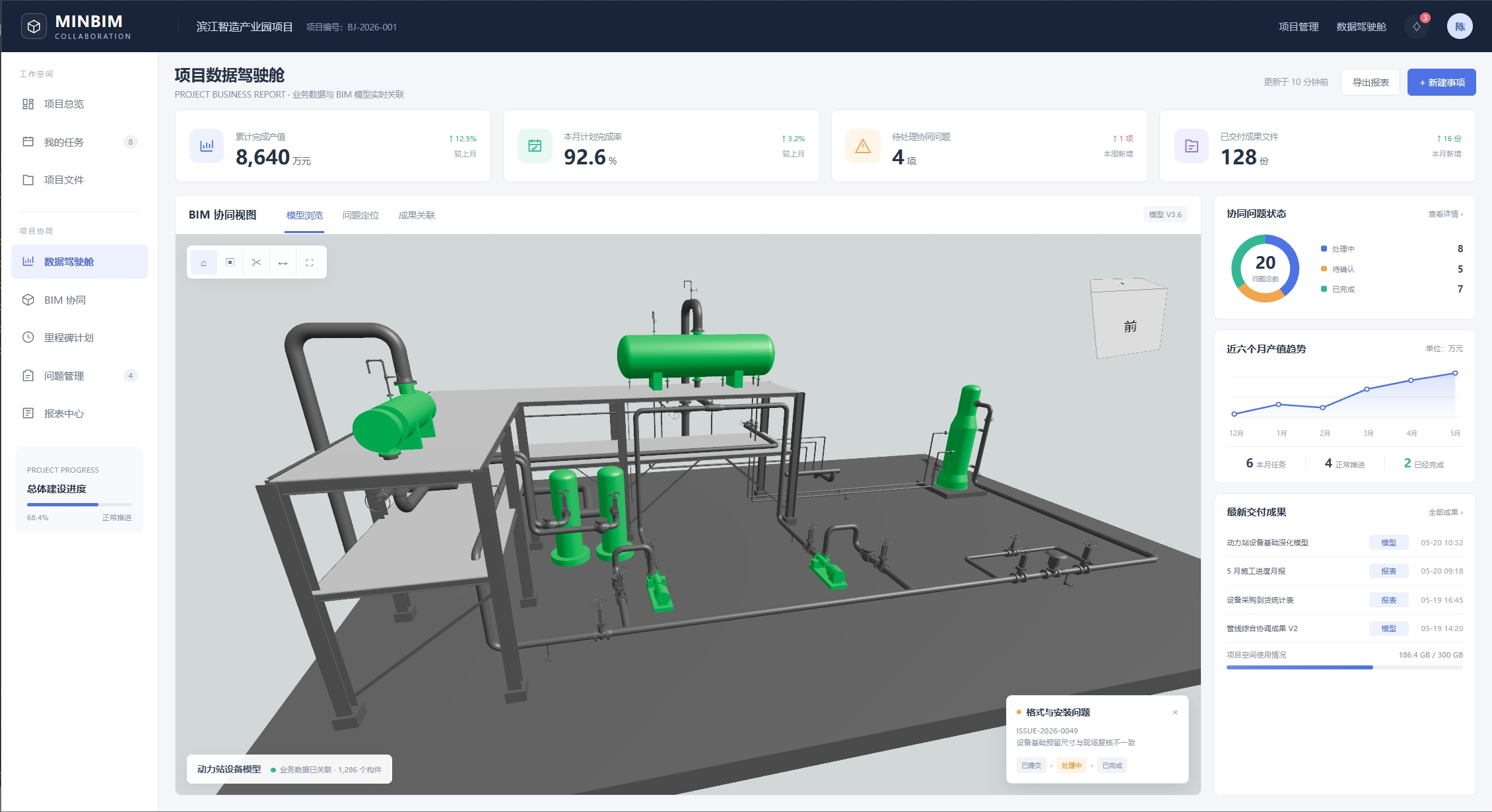
Task: Open 项目管理 in the top navigation
Action: (1299, 27)
